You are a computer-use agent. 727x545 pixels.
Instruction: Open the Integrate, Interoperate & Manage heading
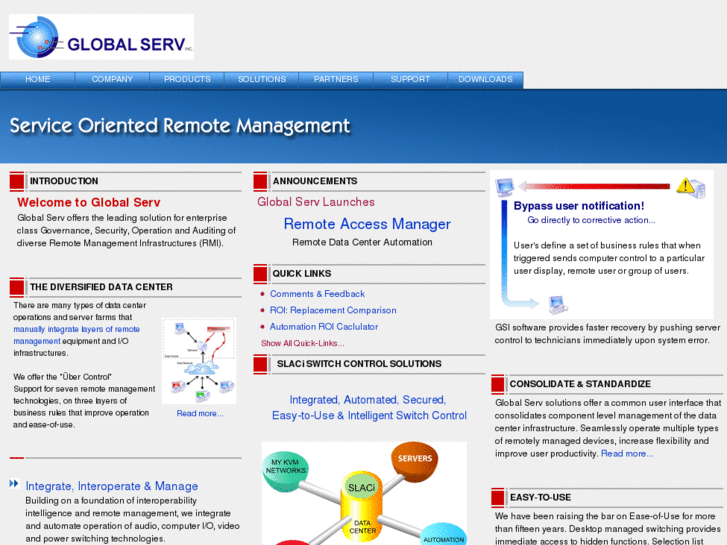tap(112, 486)
